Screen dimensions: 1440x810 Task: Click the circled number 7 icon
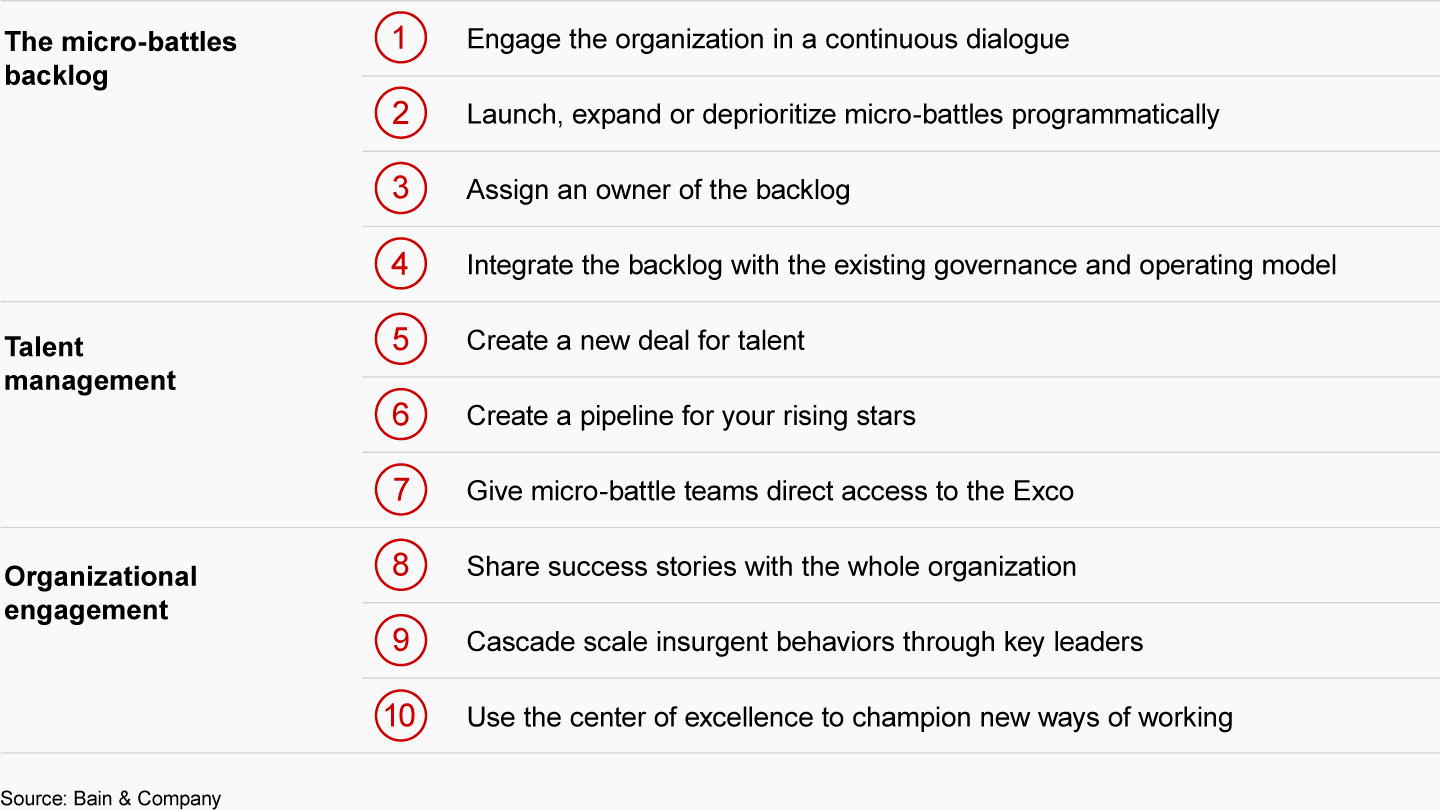tap(401, 490)
